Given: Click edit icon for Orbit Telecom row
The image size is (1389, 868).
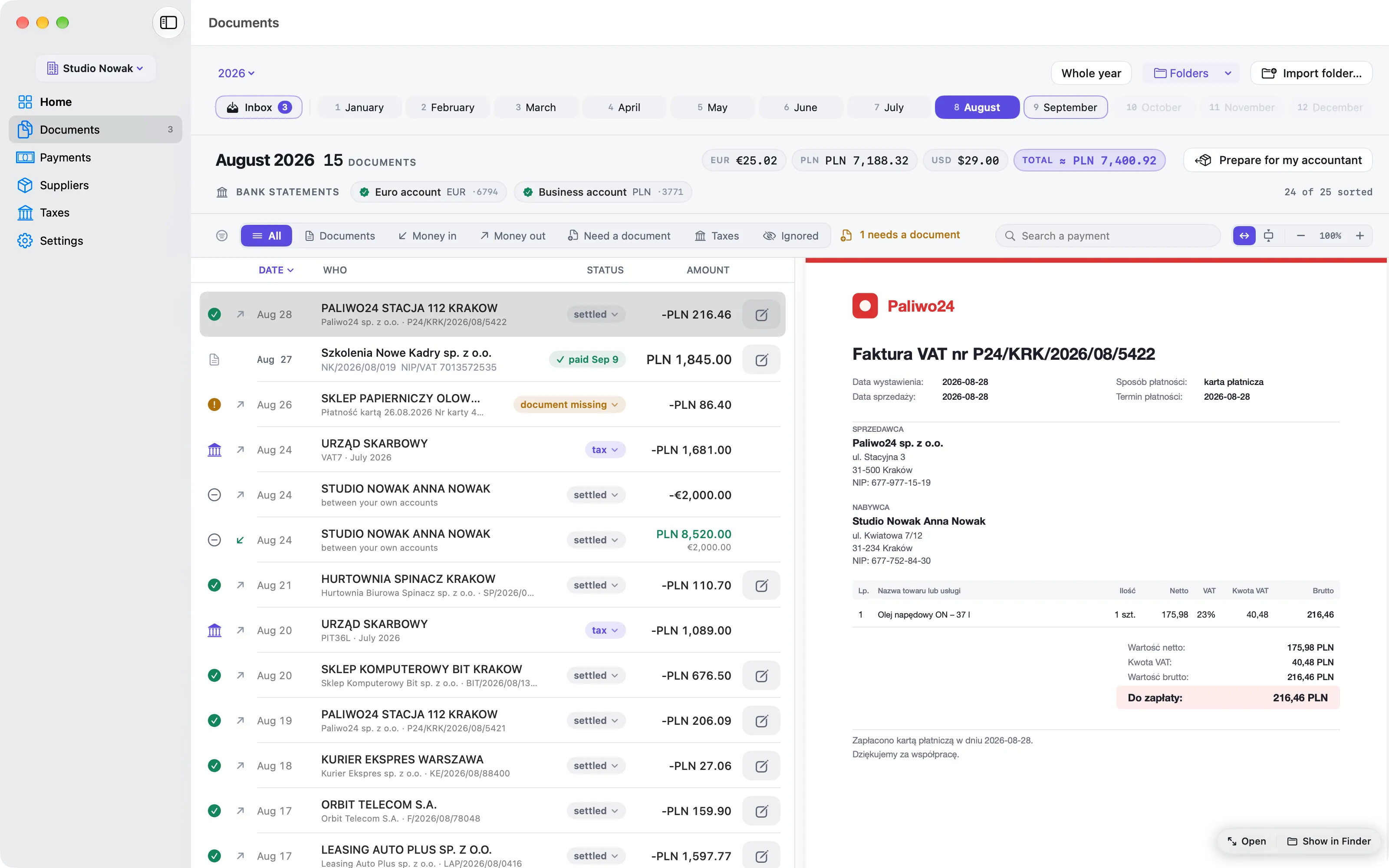Looking at the screenshot, I should coord(761,811).
